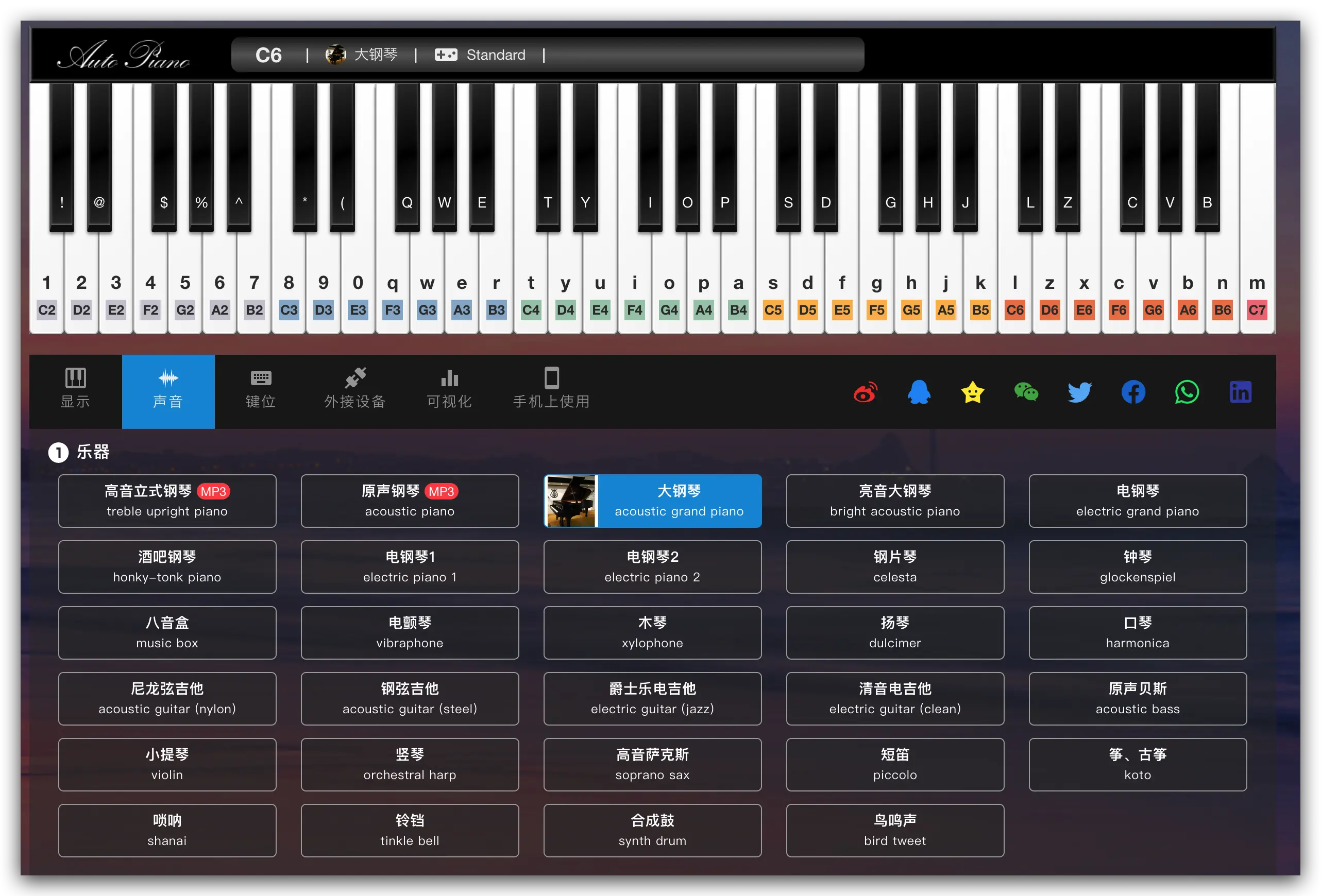This screenshot has width=1321, height=896.
Task: Choose the acoustic bass instrument
Action: [x=1138, y=698]
